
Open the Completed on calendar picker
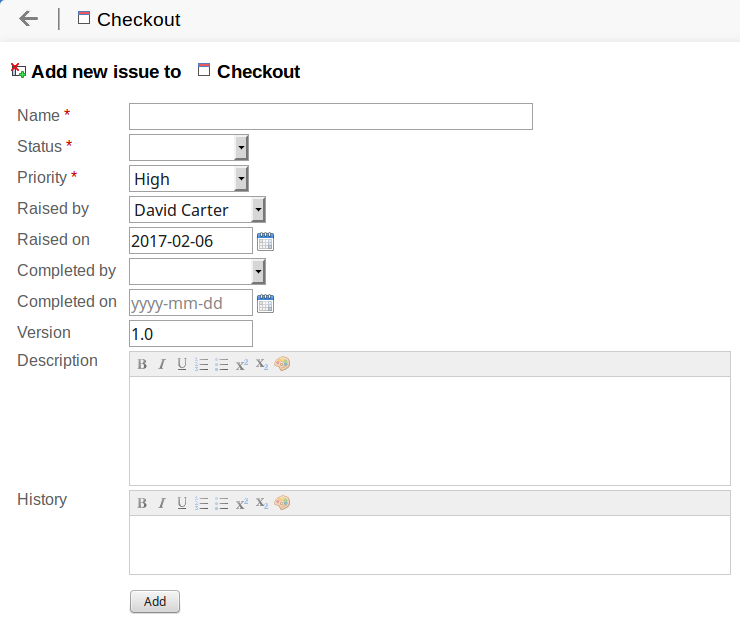[265, 303]
